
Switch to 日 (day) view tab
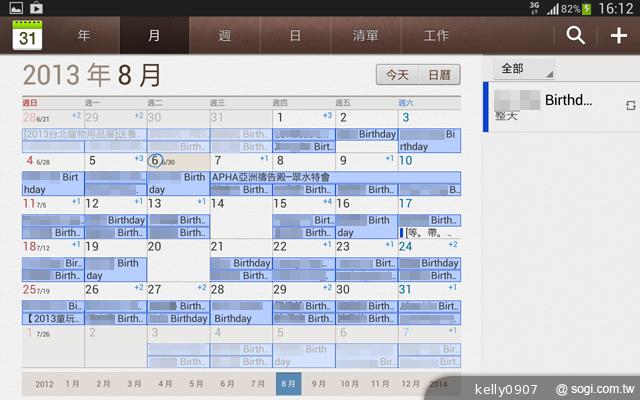[x=296, y=36]
